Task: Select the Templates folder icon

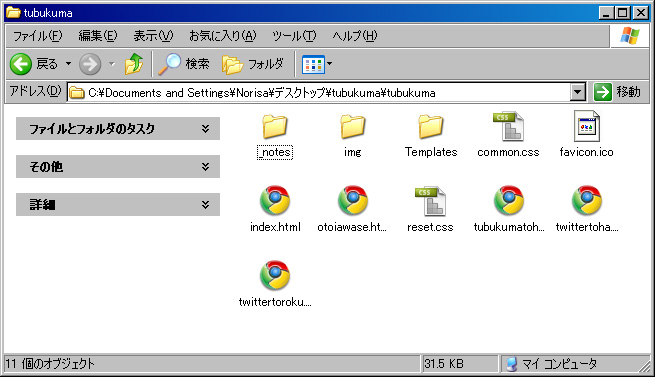Action: [x=431, y=127]
